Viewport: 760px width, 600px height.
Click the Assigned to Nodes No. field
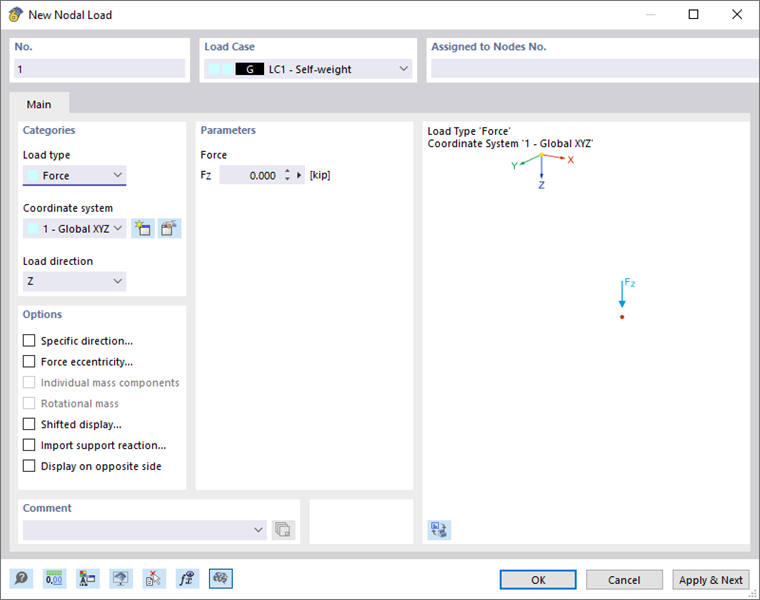coord(595,69)
